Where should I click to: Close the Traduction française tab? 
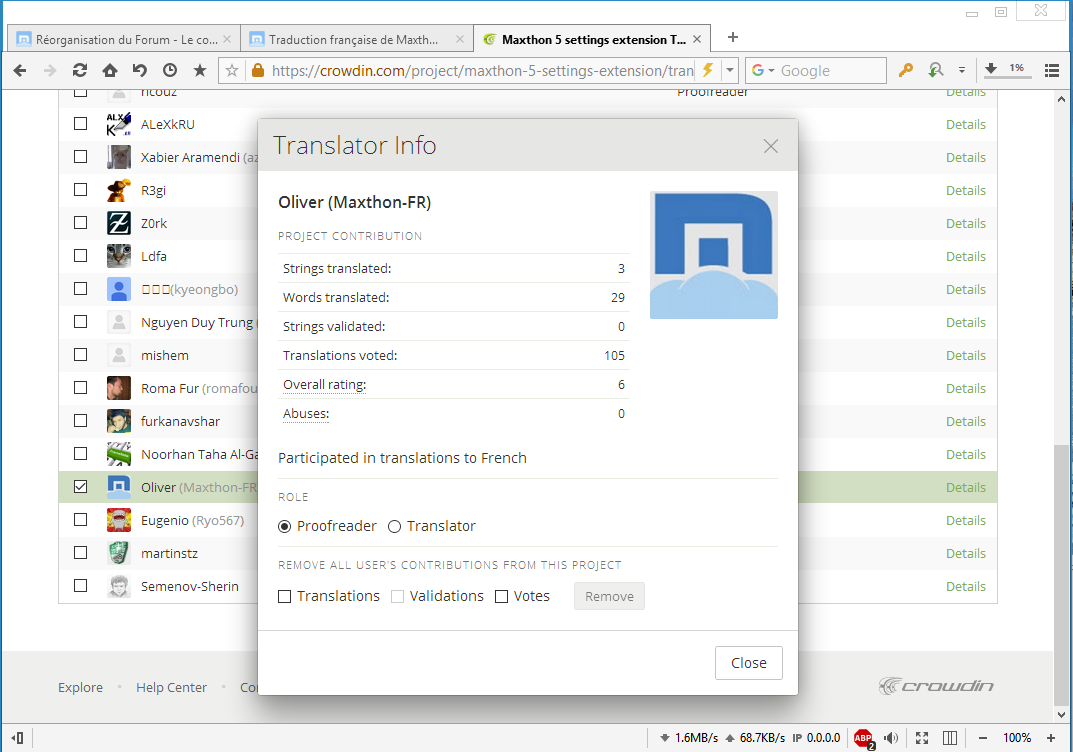click(460, 40)
